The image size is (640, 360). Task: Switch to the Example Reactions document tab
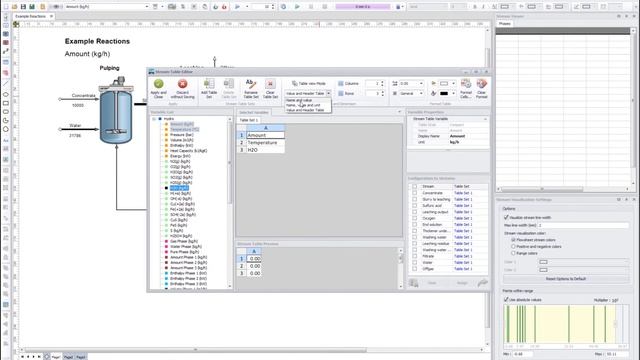[33, 16]
